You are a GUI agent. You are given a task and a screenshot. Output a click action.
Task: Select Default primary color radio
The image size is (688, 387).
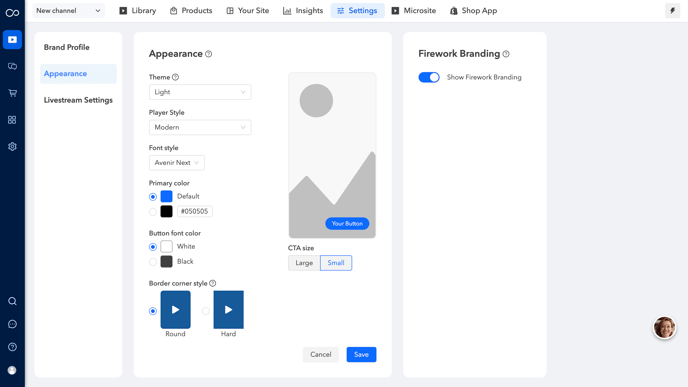coord(153,197)
